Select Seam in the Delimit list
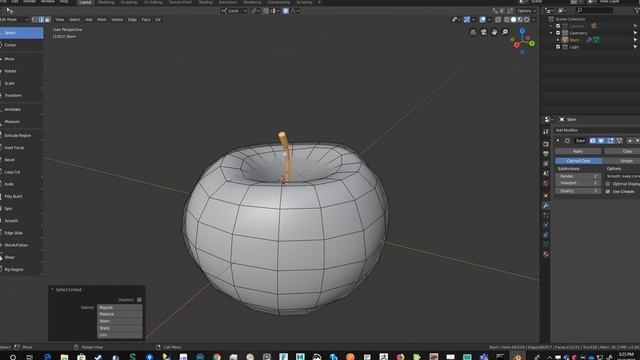 click(x=120, y=321)
